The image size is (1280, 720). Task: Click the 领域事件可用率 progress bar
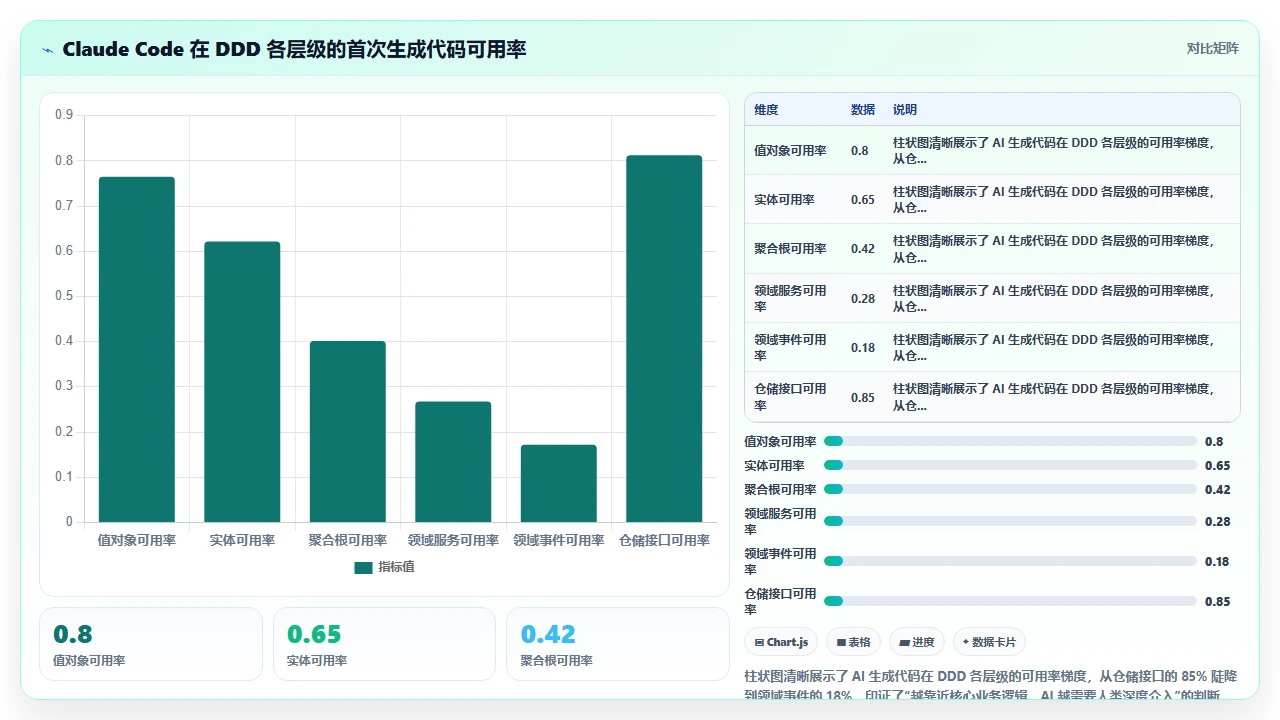[x=1010, y=561]
